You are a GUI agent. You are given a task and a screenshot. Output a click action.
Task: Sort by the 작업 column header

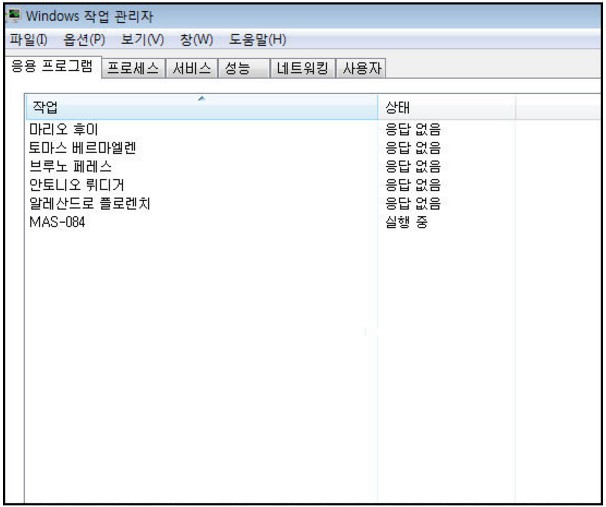(x=201, y=107)
